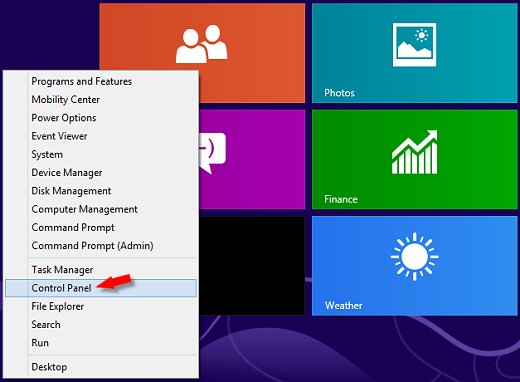Launch Command Prompt
The image size is (520, 382).
tap(101, 228)
